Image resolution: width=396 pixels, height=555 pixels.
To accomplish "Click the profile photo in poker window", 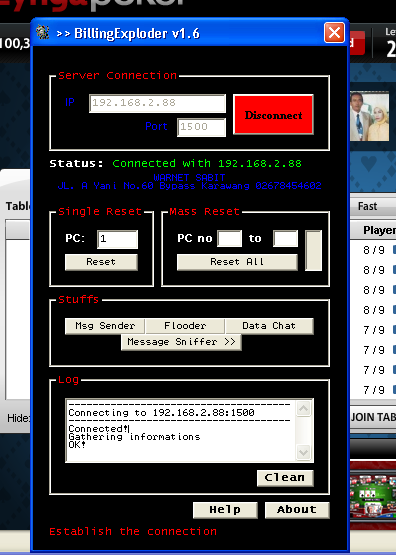I will (x=369, y=116).
